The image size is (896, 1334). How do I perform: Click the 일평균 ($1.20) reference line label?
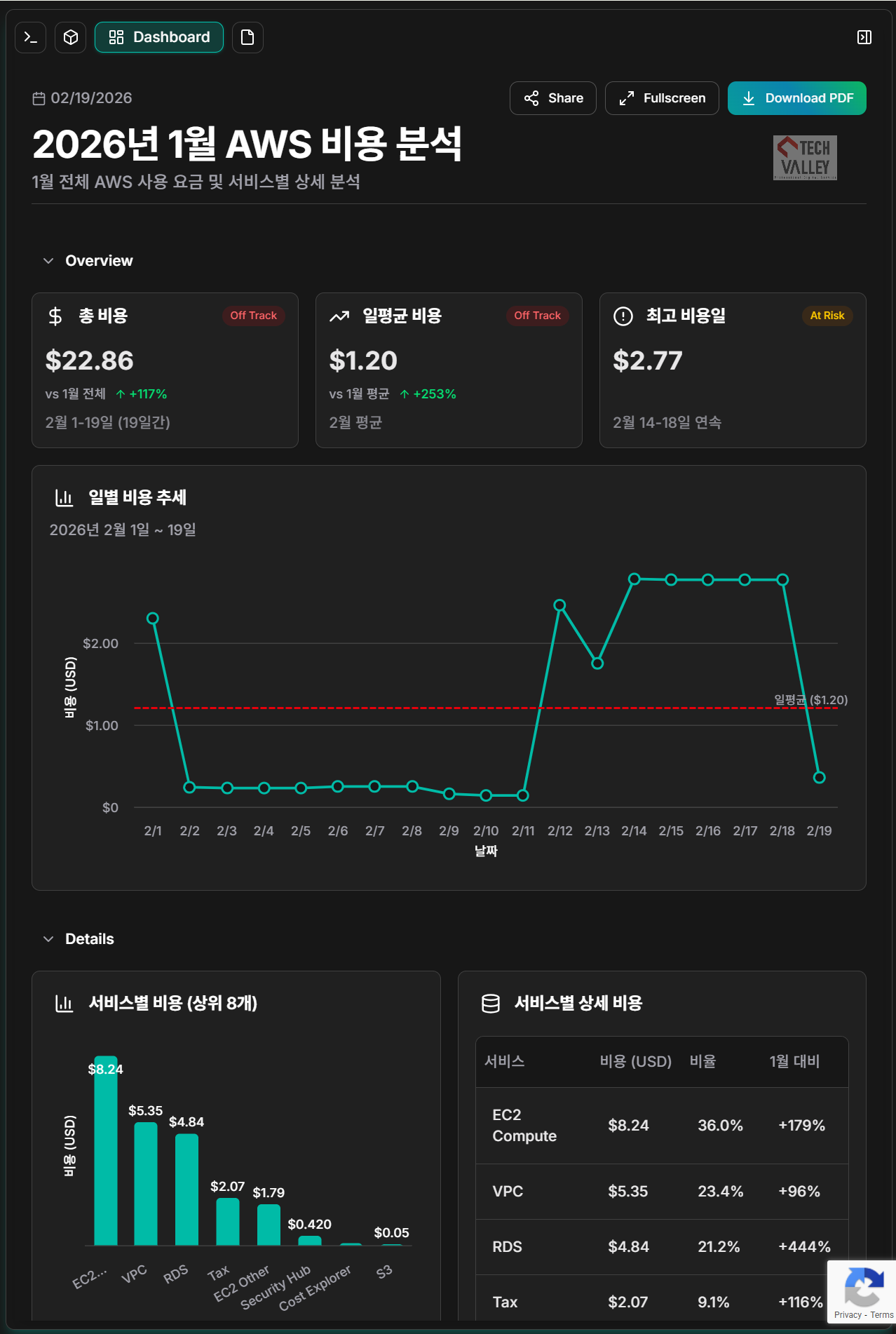coord(811,700)
